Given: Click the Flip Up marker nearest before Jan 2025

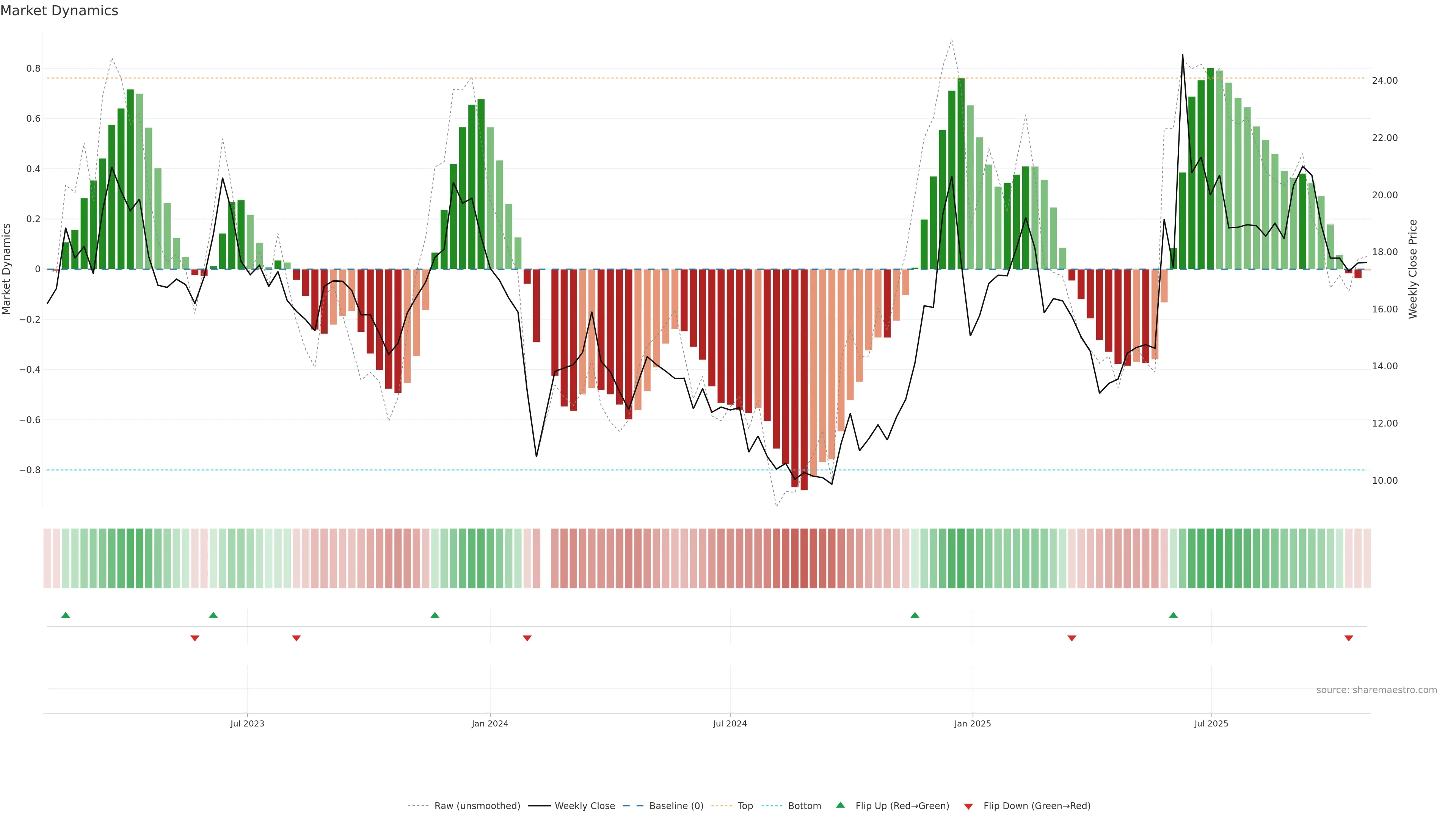Looking at the screenshot, I should [x=915, y=615].
